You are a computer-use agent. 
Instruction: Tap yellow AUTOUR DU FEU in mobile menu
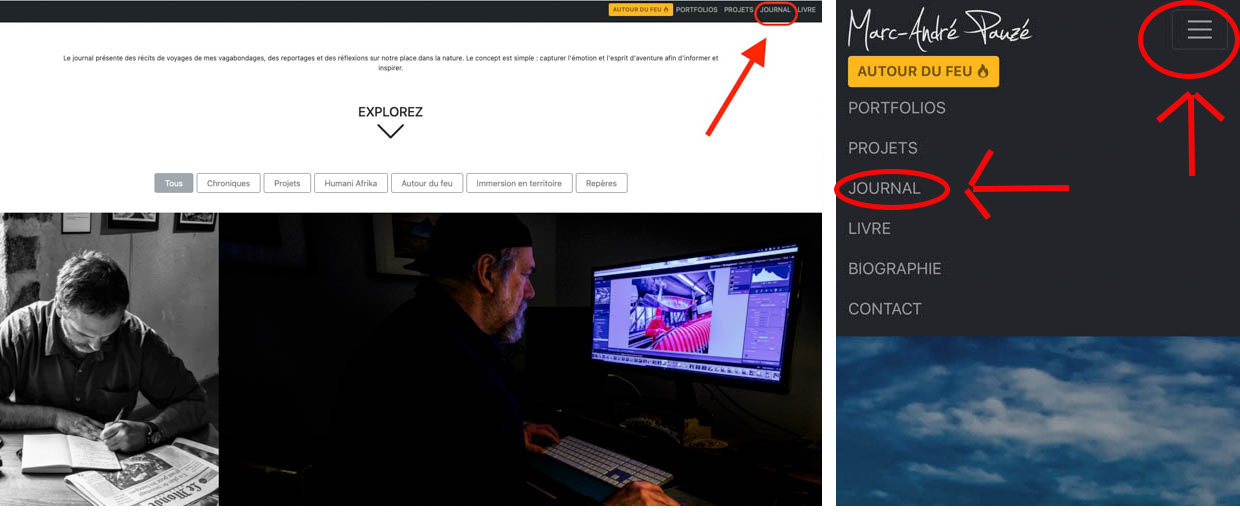[923, 71]
